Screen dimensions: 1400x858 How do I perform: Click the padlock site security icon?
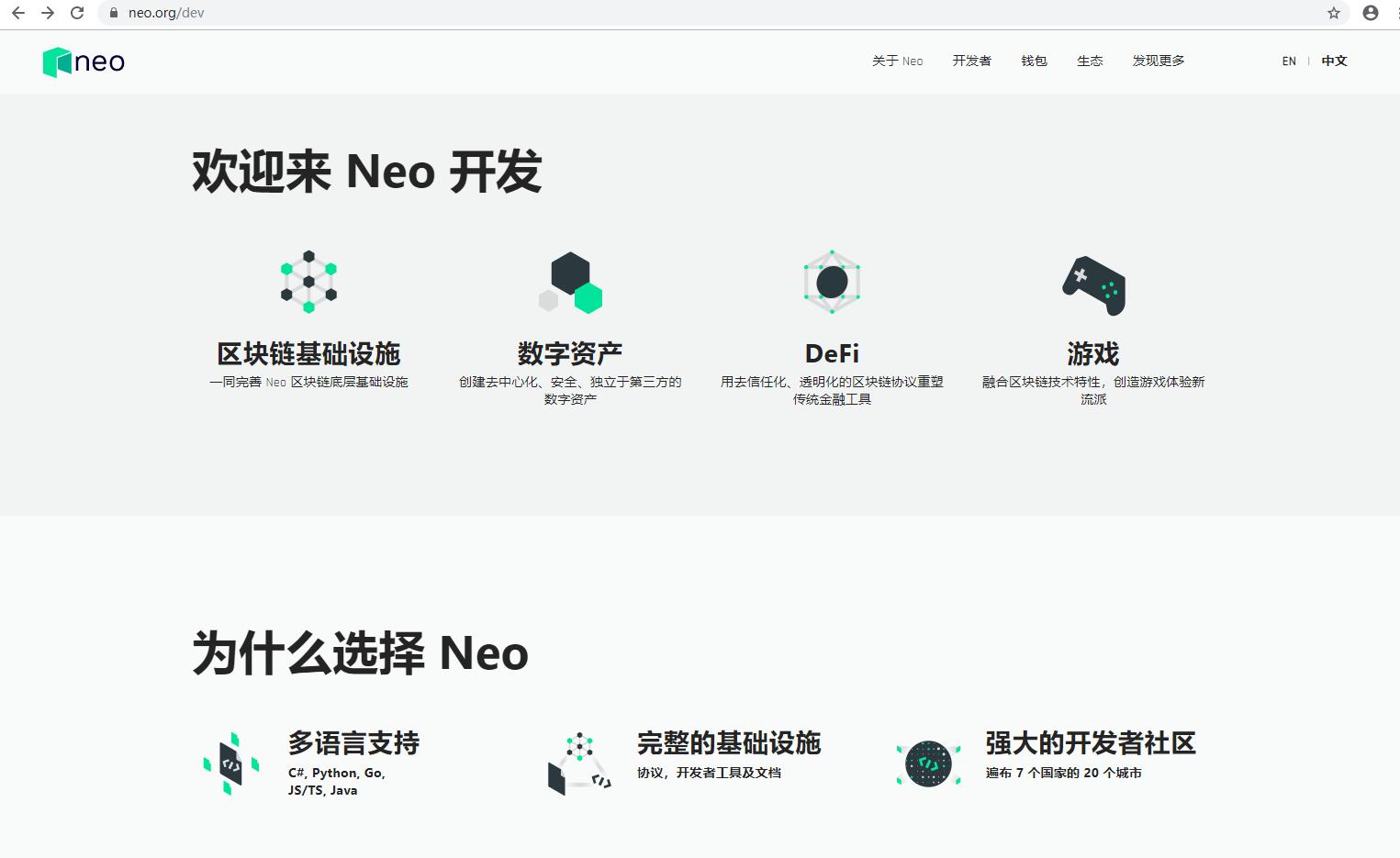point(114,13)
